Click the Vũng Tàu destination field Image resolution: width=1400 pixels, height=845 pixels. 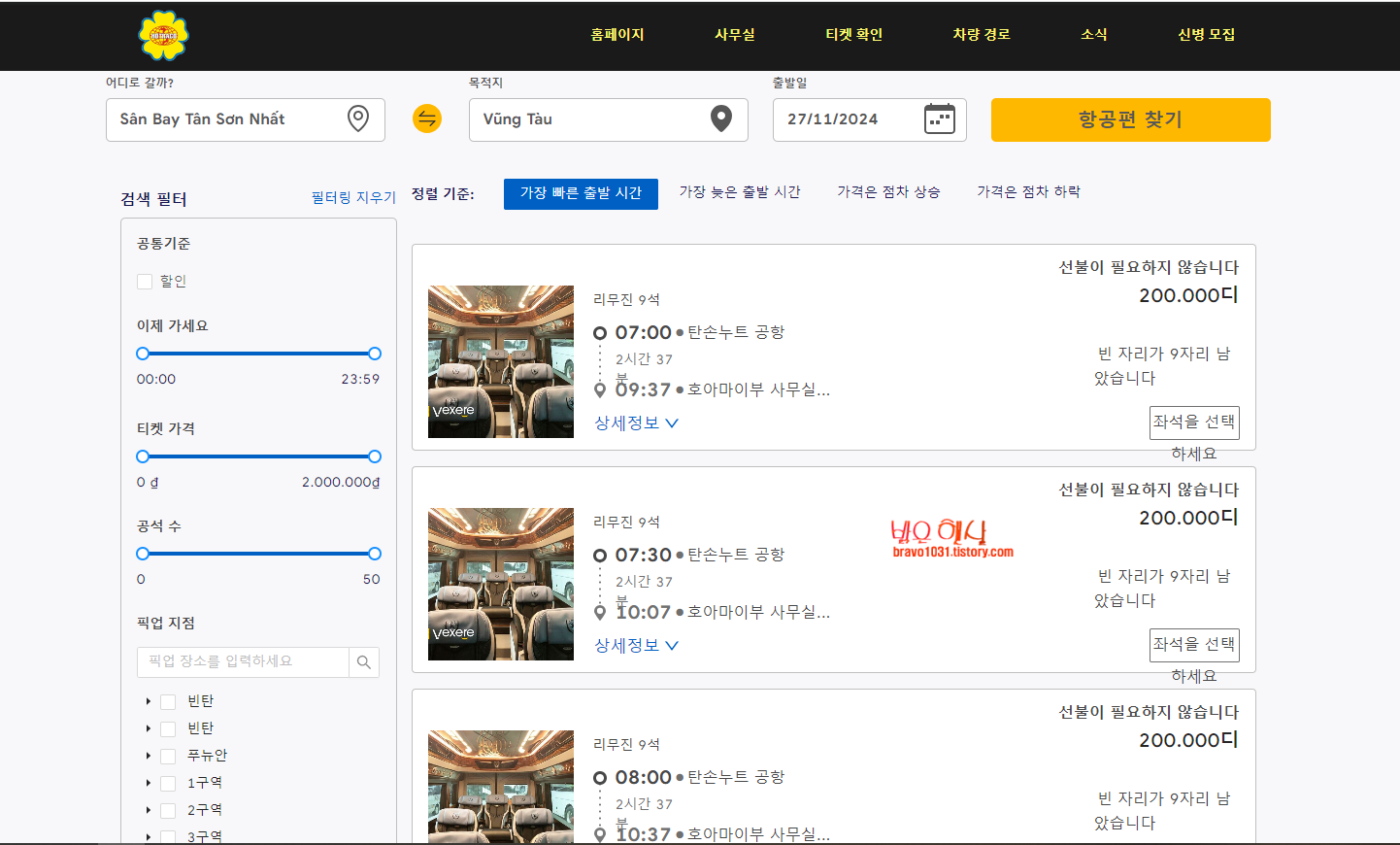click(609, 119)
